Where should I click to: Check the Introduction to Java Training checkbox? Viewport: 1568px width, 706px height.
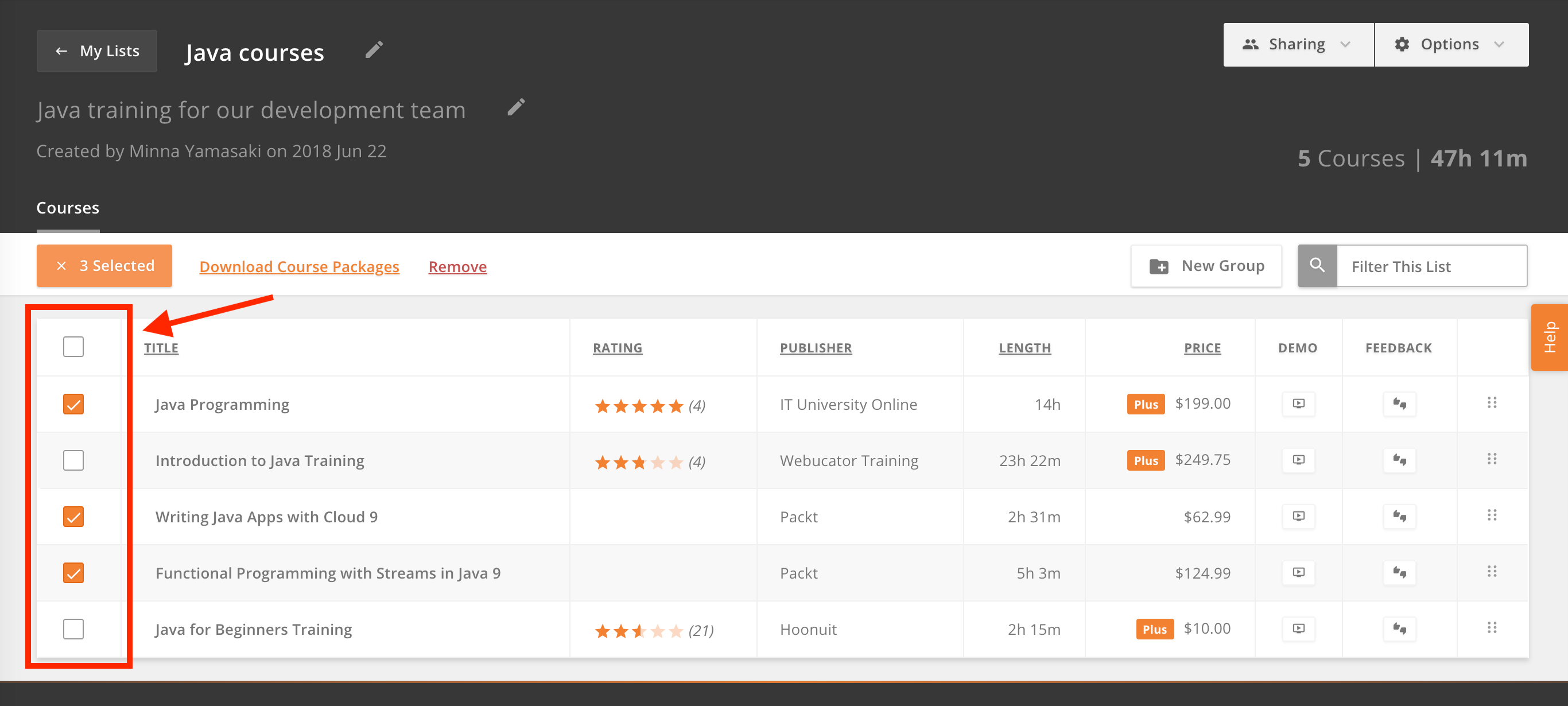73,460
